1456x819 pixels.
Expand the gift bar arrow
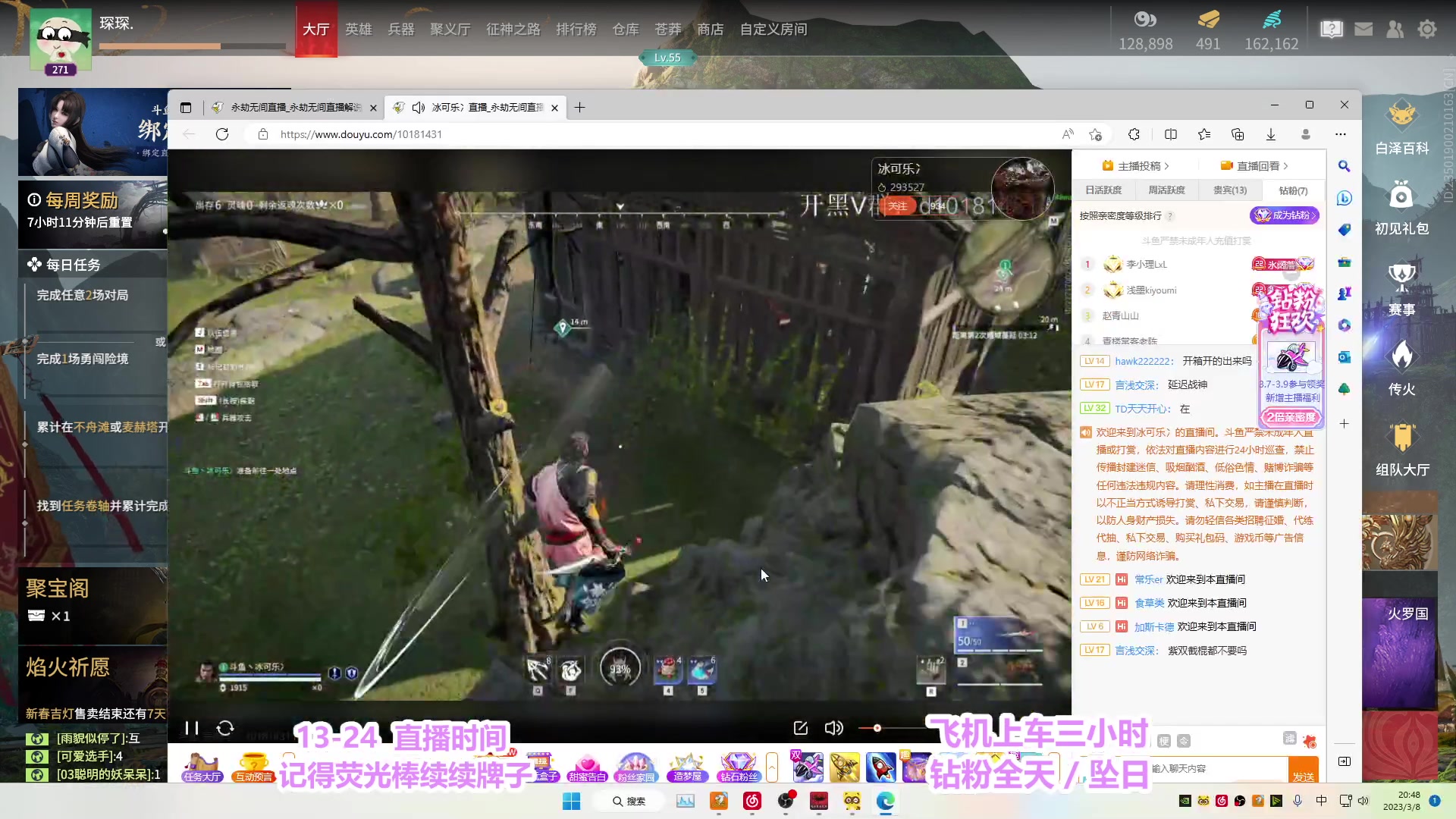tap(772, 767)
